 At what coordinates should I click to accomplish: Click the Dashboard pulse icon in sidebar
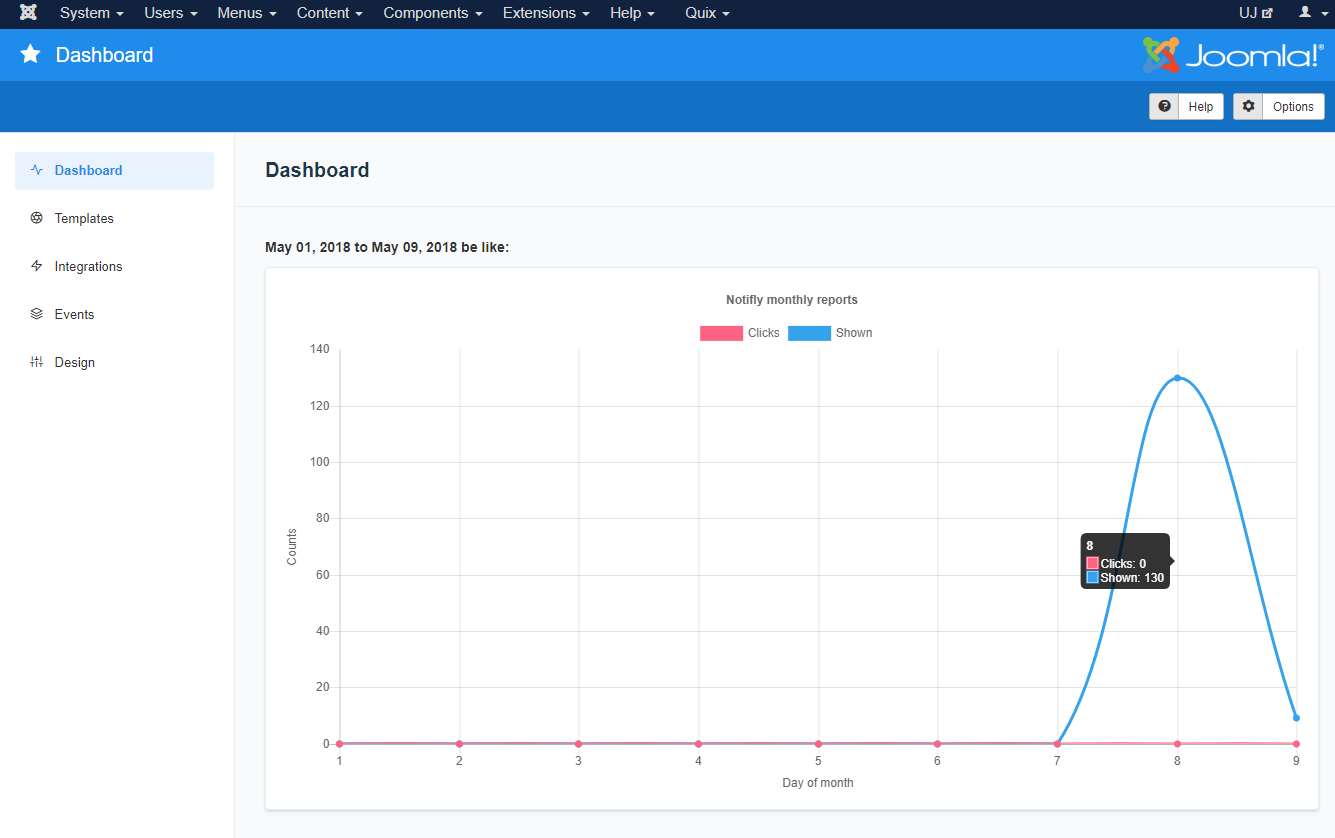37,170
